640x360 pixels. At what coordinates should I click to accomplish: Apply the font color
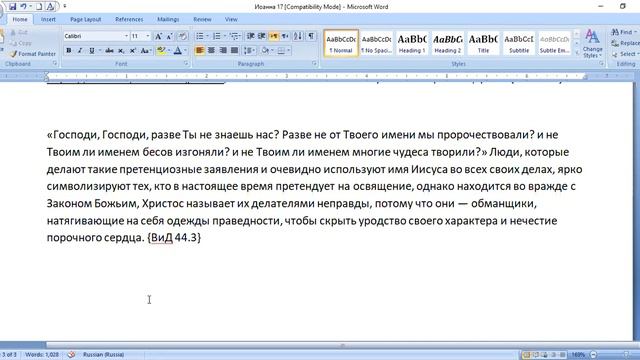click(x=178, y=51)
